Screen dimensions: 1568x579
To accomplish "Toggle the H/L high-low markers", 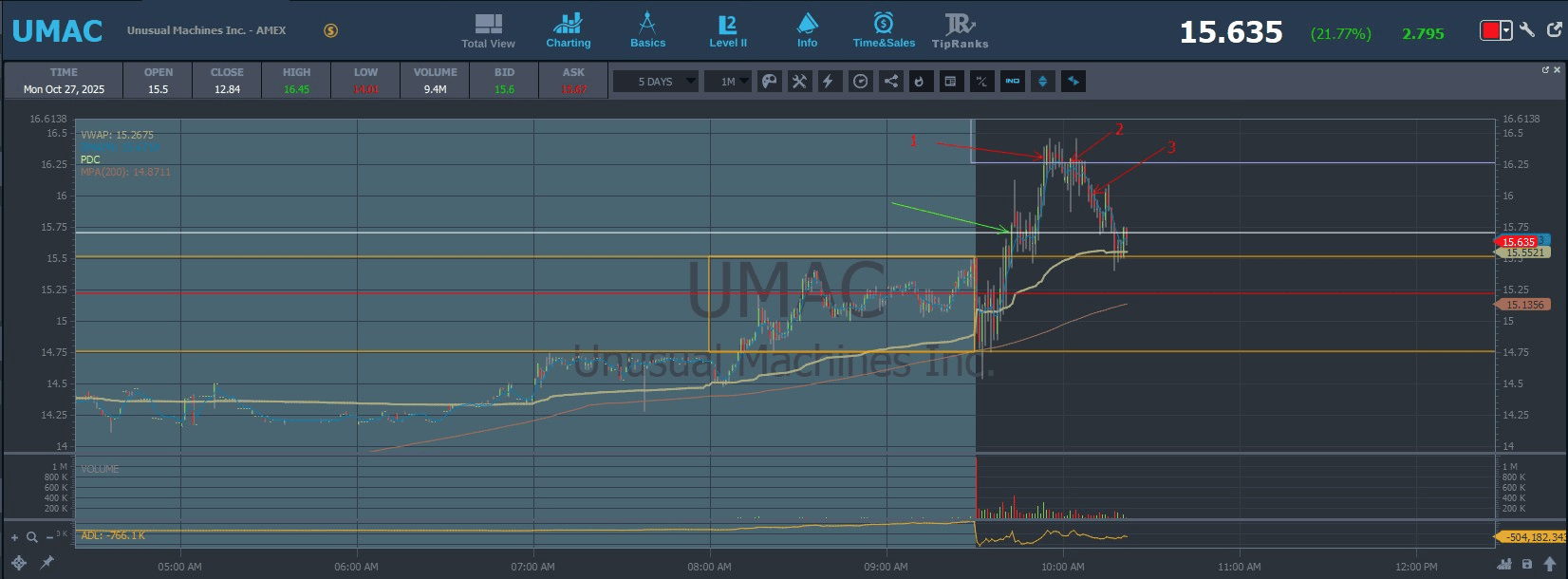I will pos(981,82).
